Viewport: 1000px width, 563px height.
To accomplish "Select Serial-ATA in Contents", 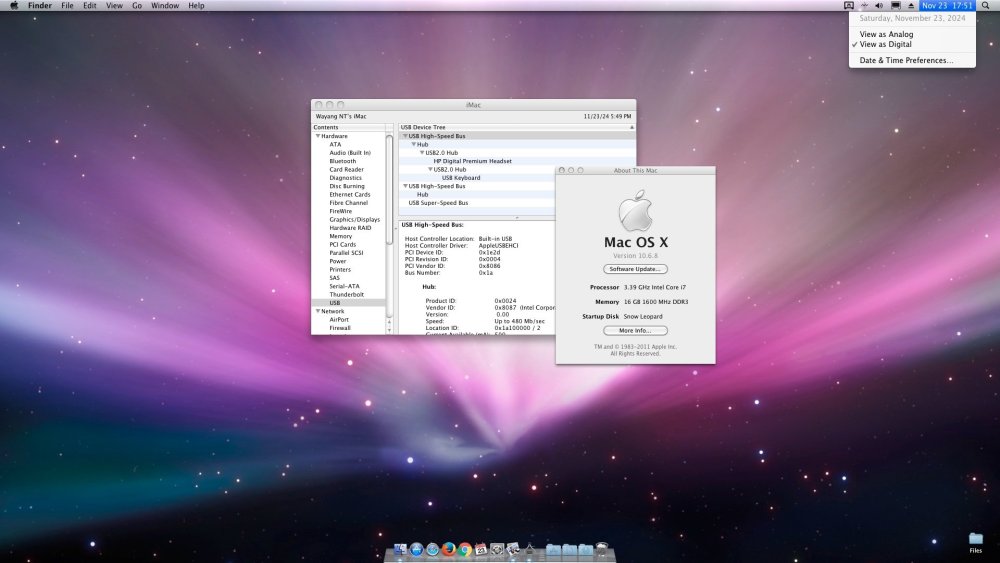I will pyautogui.click(x=344, y=286).
